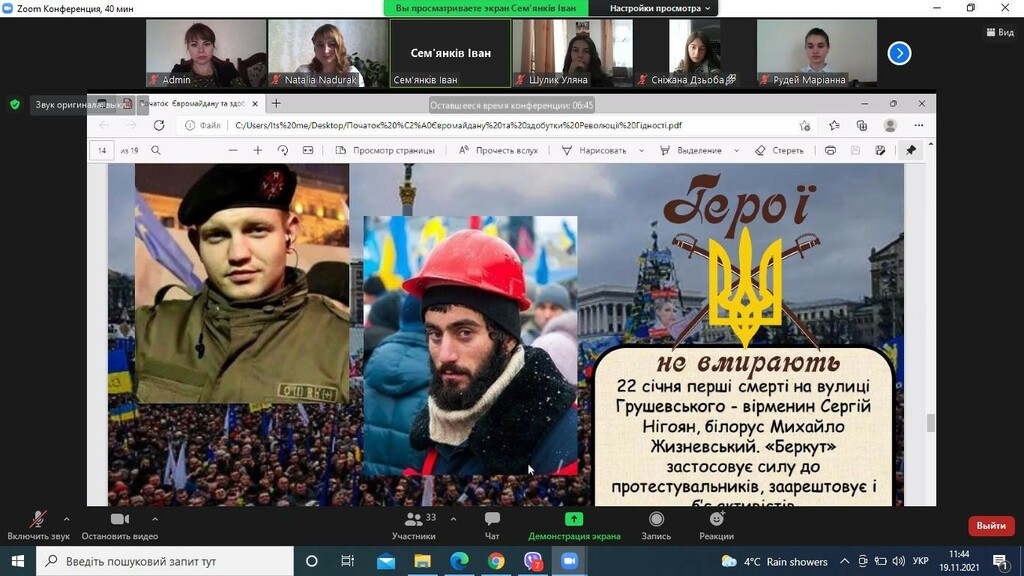1024x576 pixels.
Task: Open the Нарисовать pen options dropdown arrow
Action: point(641,150)
